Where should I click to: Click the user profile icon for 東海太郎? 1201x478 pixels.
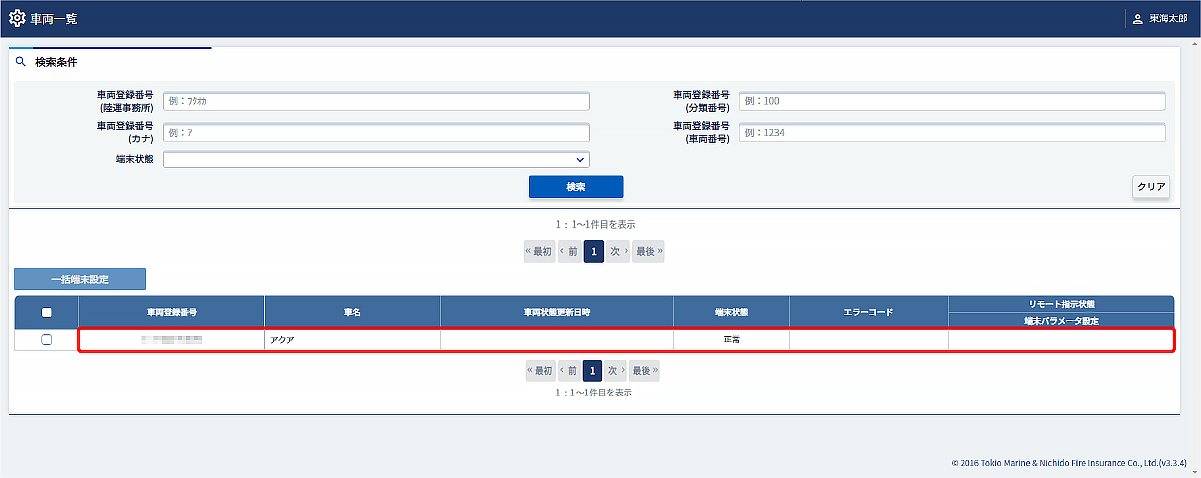(x=1137, y=19)
